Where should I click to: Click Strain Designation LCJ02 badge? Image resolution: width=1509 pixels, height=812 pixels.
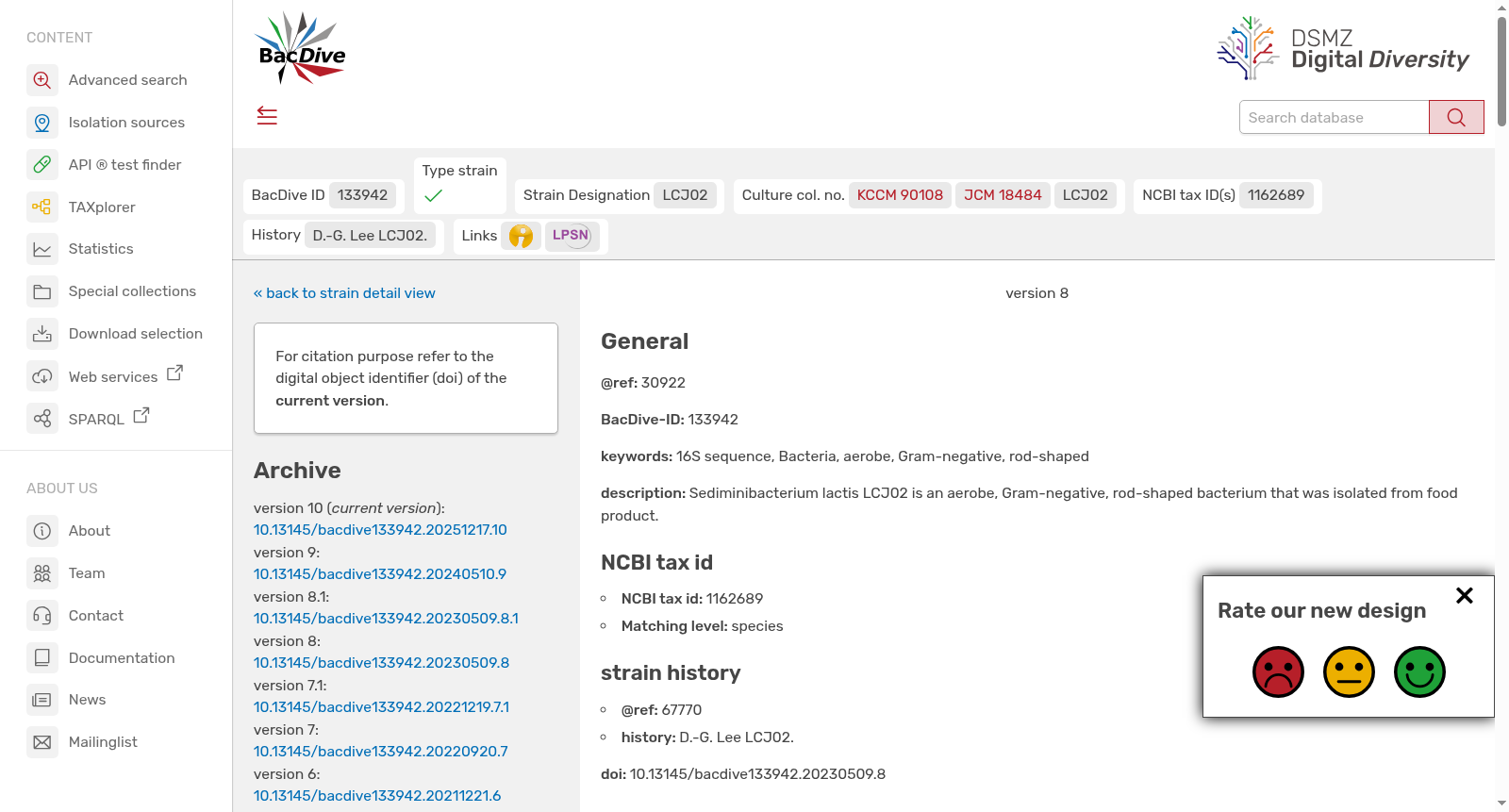click(685, 195)
